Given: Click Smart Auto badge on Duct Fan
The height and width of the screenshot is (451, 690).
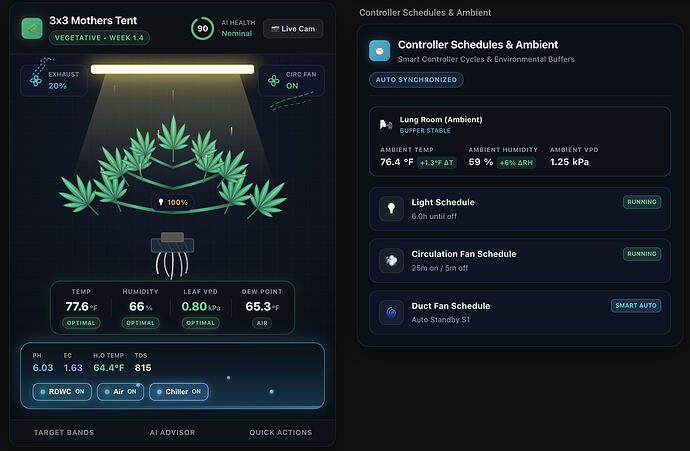Looking at the screenshot, I should [x=636, y=305].
